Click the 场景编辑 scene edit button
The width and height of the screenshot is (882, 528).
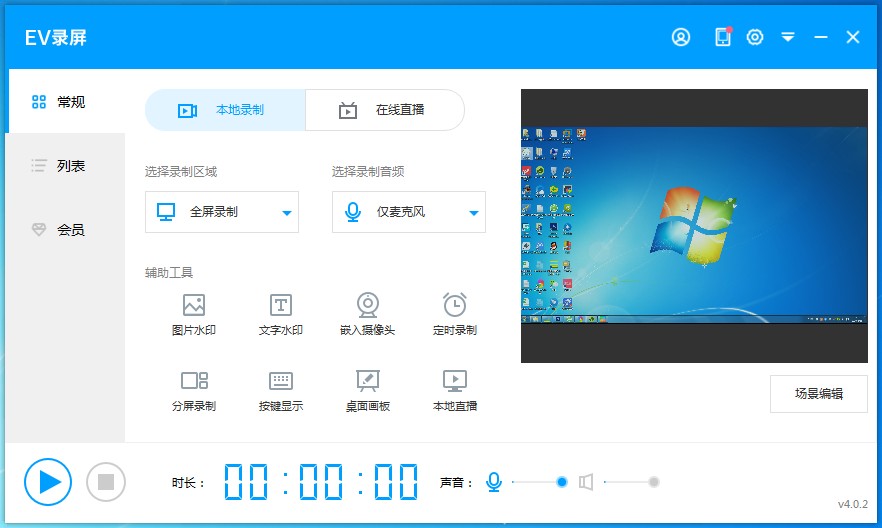(818, 393)
